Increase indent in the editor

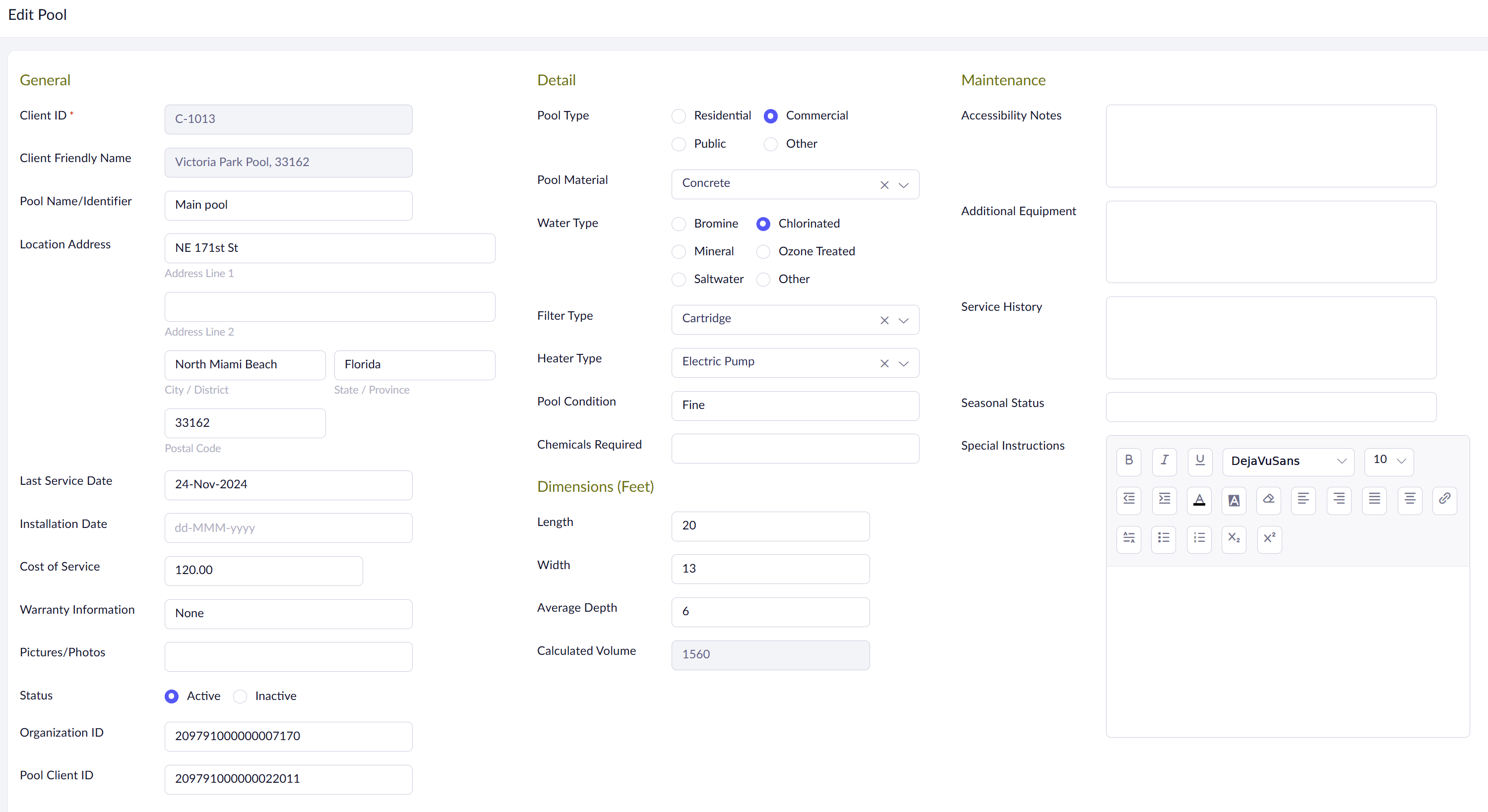coord(1164,499)
